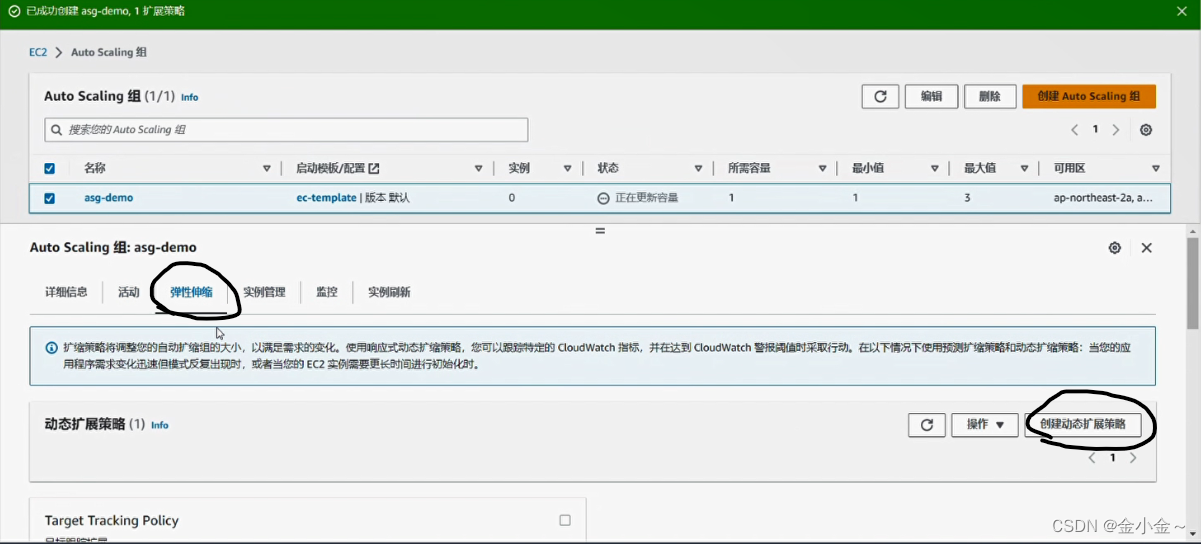Sort by 名称 column arrow
This screenshot has width=1201, height=544.
pos(267,169)
